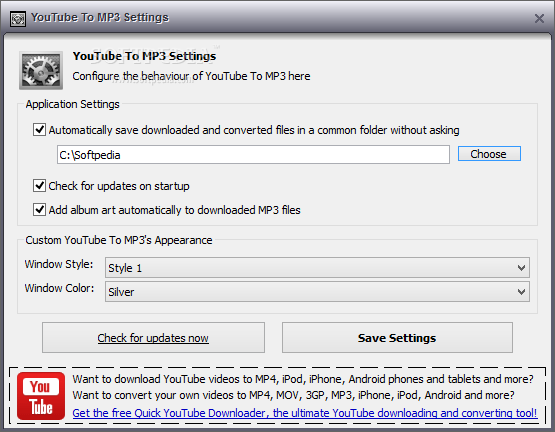Click Check for updates now button

[153, 337]
